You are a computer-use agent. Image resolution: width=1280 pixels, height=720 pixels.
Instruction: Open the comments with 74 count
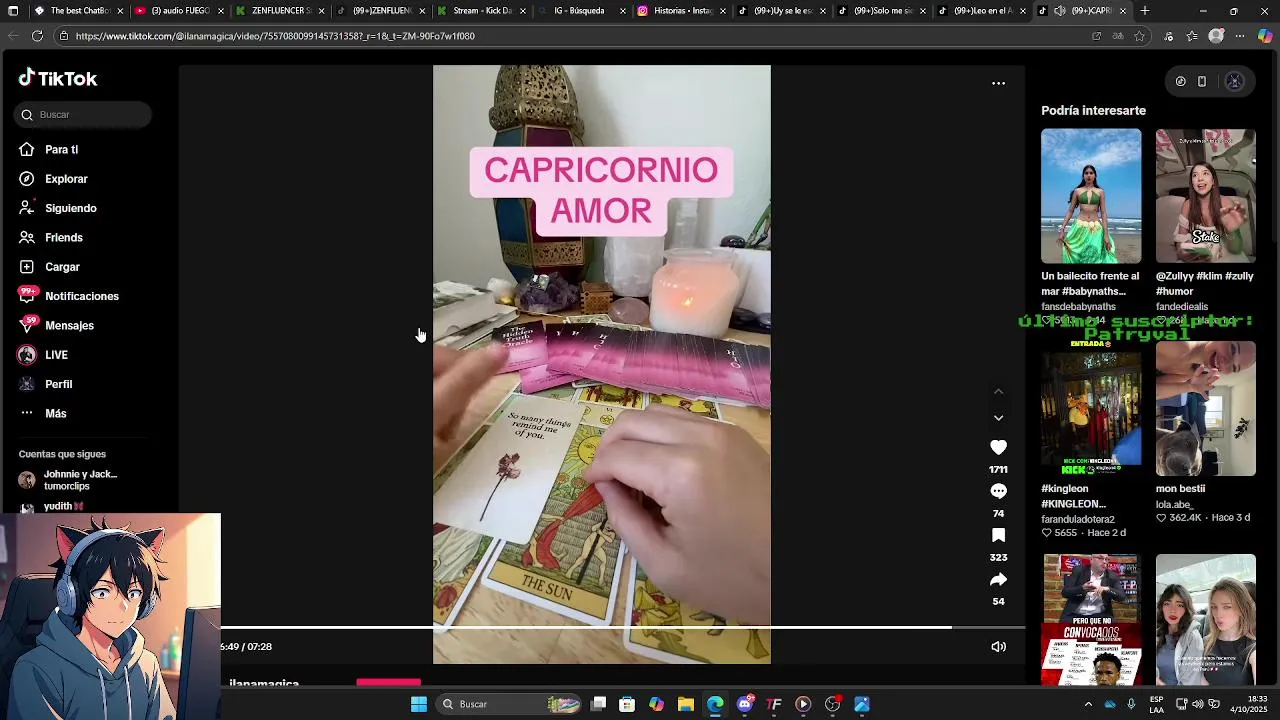998,491
